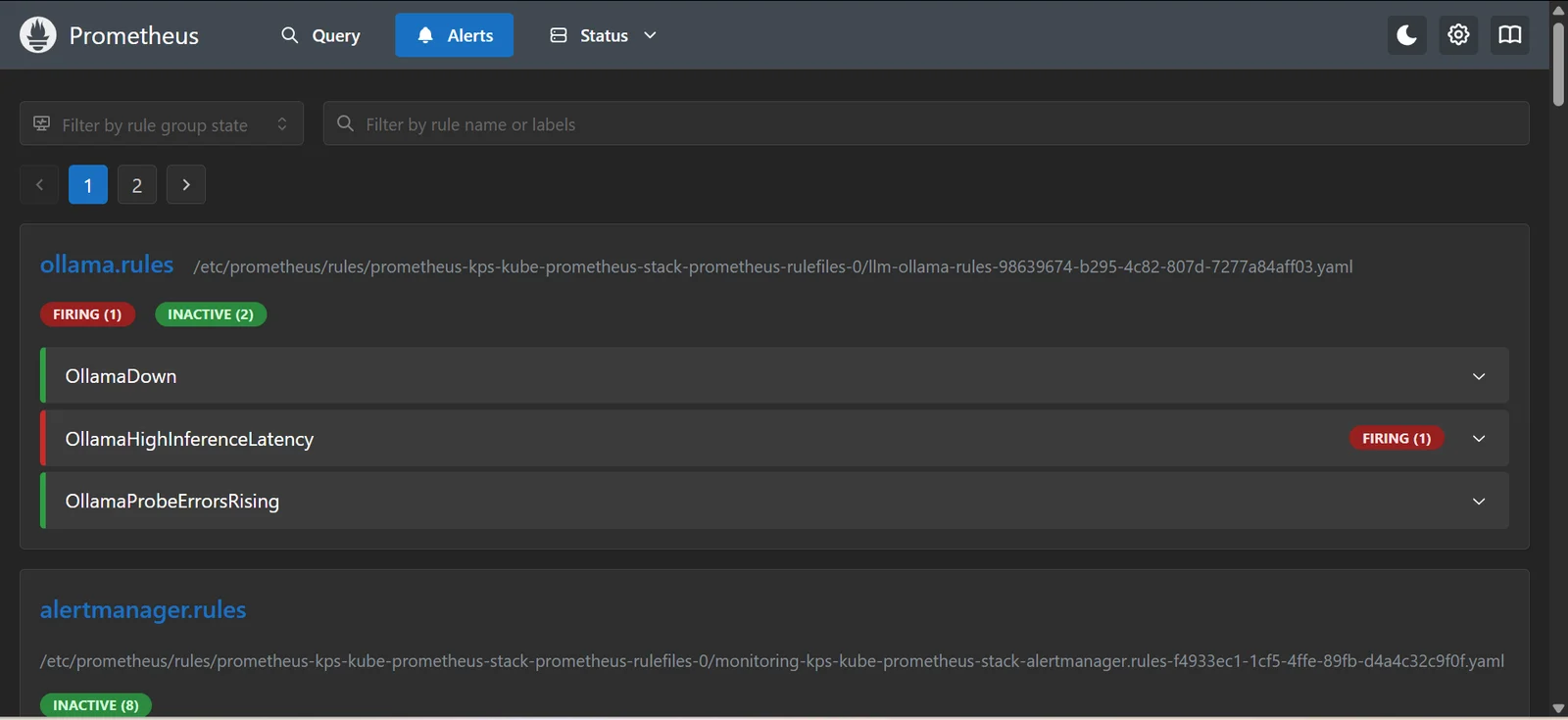Open the rule group state filter
The height and width of the screenshot is (720, 1568).
(x=162, y=123)
